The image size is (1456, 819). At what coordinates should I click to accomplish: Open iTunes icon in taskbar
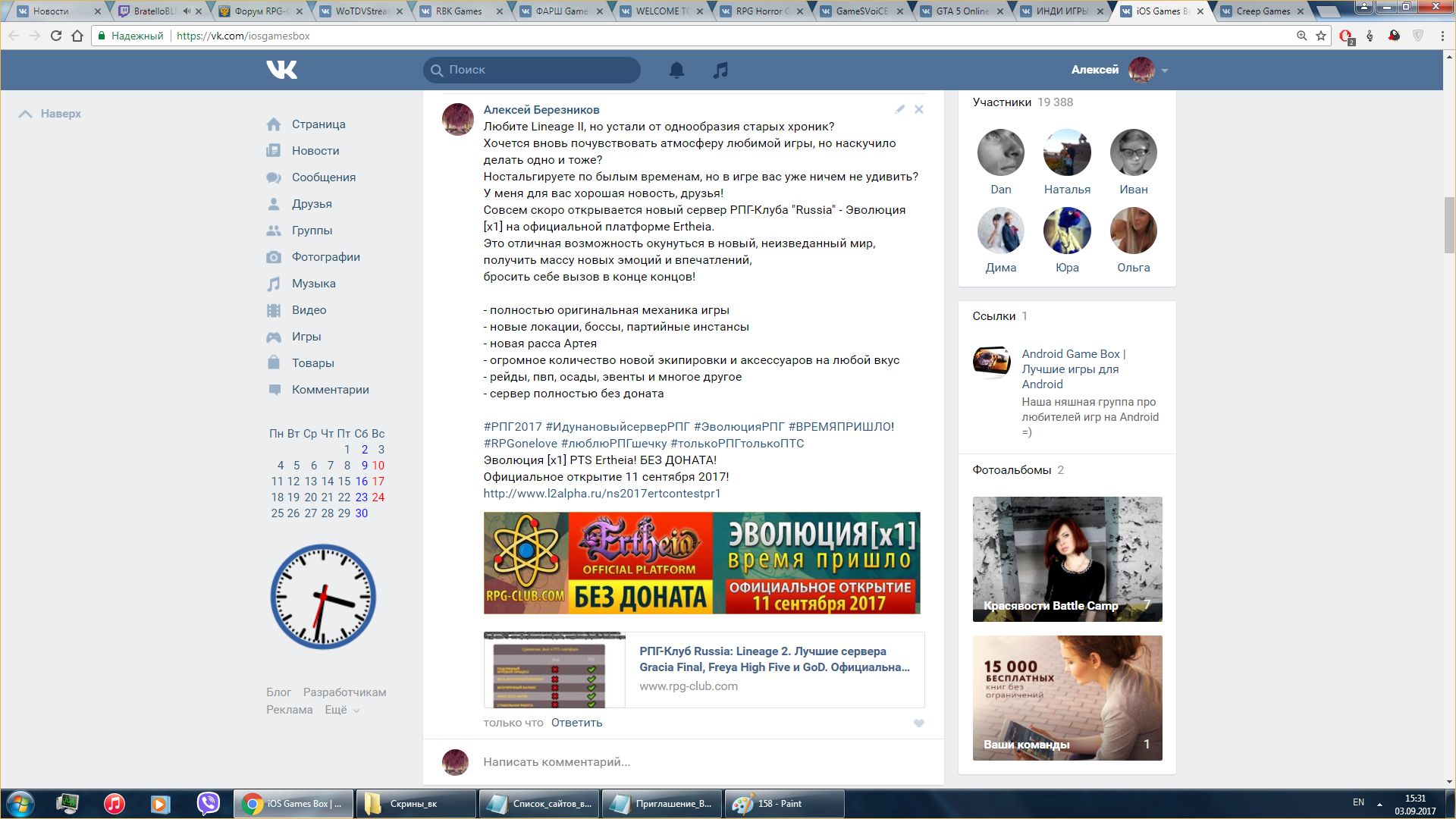(115, 804)
